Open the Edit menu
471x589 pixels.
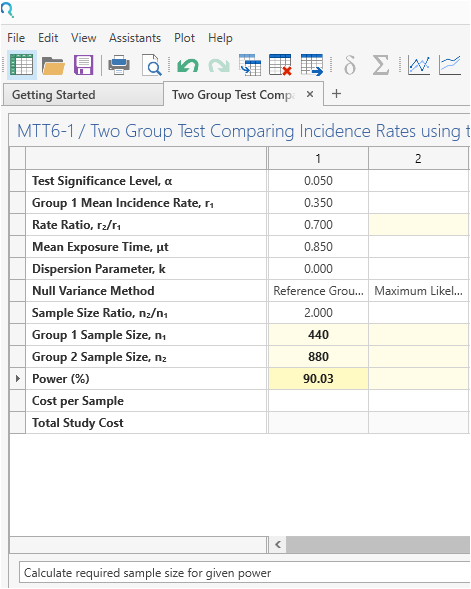(48, 38)
